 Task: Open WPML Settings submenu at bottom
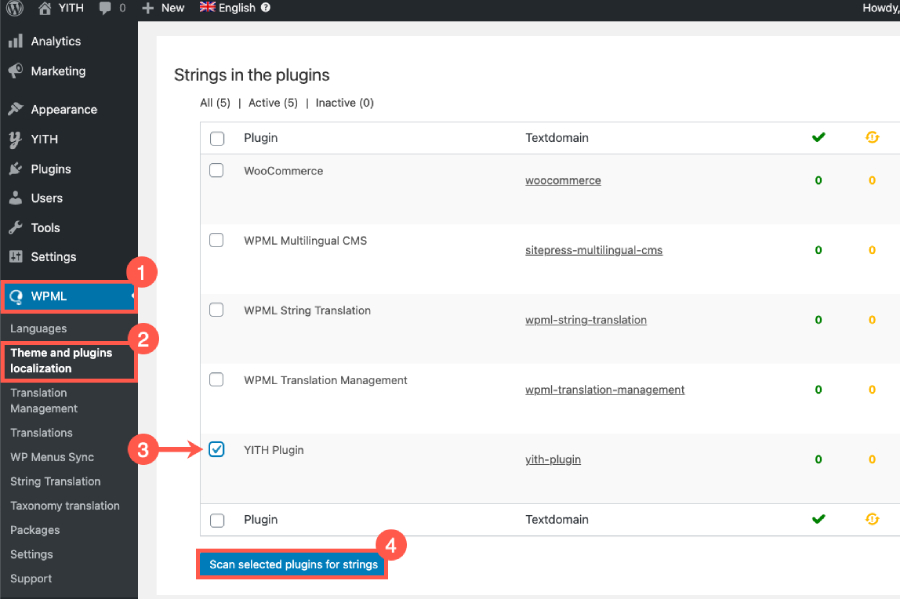click(x=32, y=554)
